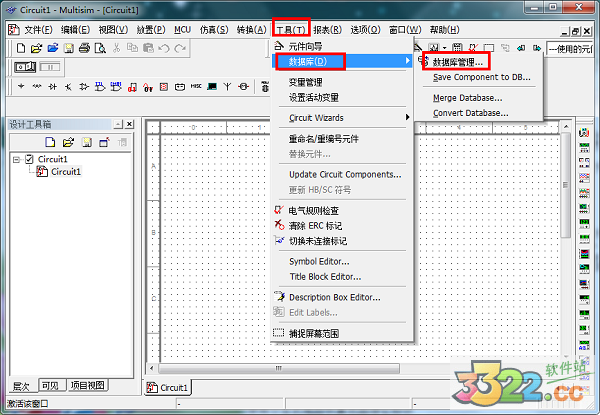Toggle the simulation pause button

[50, 67]
